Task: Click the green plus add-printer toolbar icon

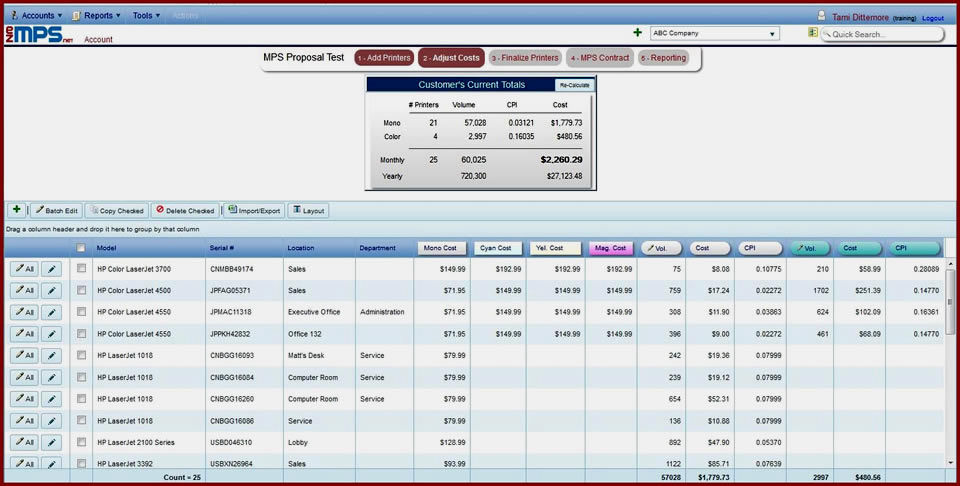Action: pos(17,210)
